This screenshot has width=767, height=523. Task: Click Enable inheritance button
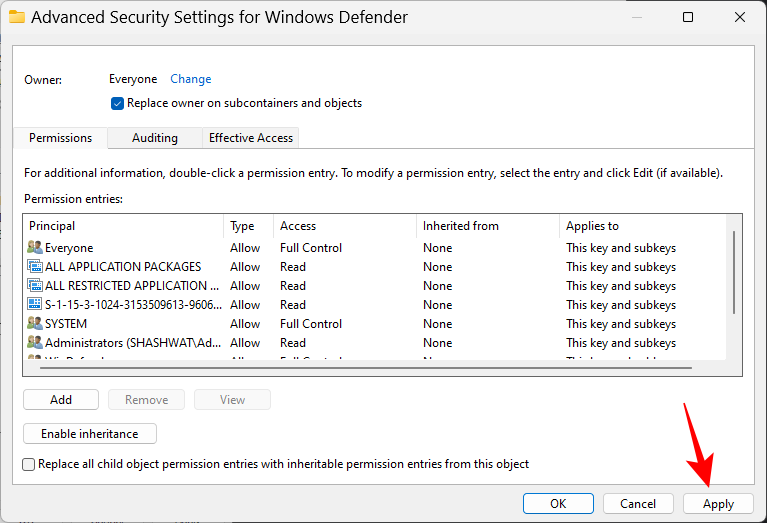coord(90,434)
